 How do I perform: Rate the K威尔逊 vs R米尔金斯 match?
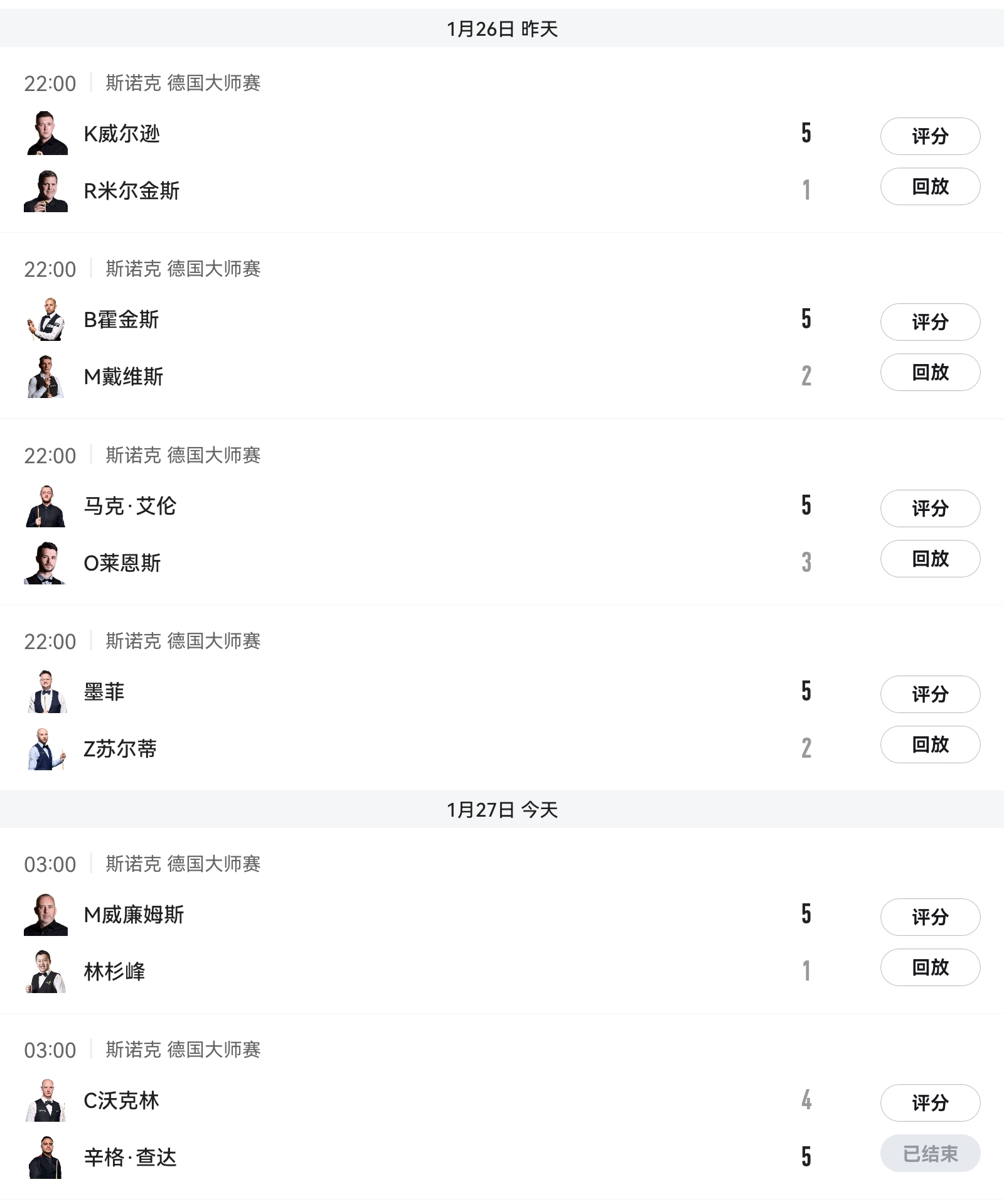930,136
